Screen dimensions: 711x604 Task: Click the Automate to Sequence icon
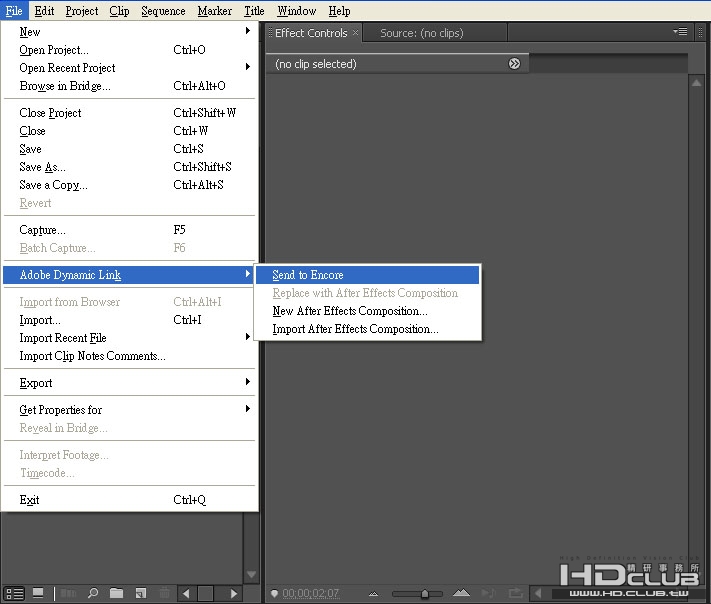[68, 593]
